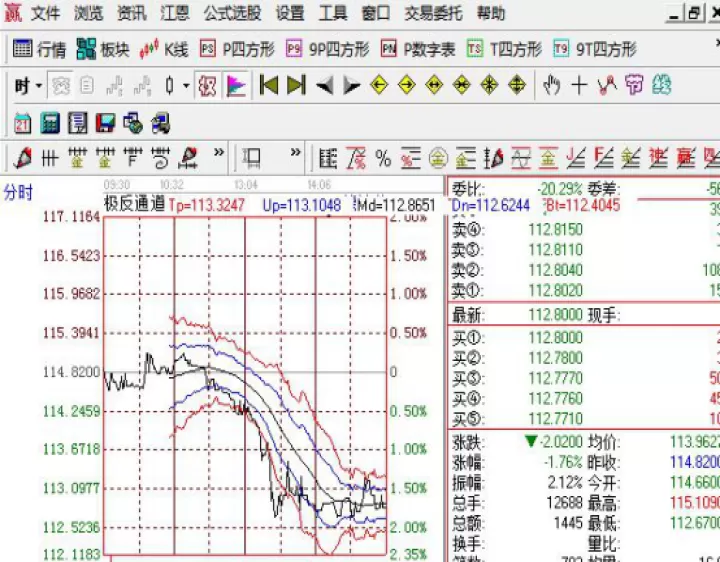Click the 分时 intraday label
Image resolution: width=720 pixels, height=562 pixels.
[x=18, y=192]
